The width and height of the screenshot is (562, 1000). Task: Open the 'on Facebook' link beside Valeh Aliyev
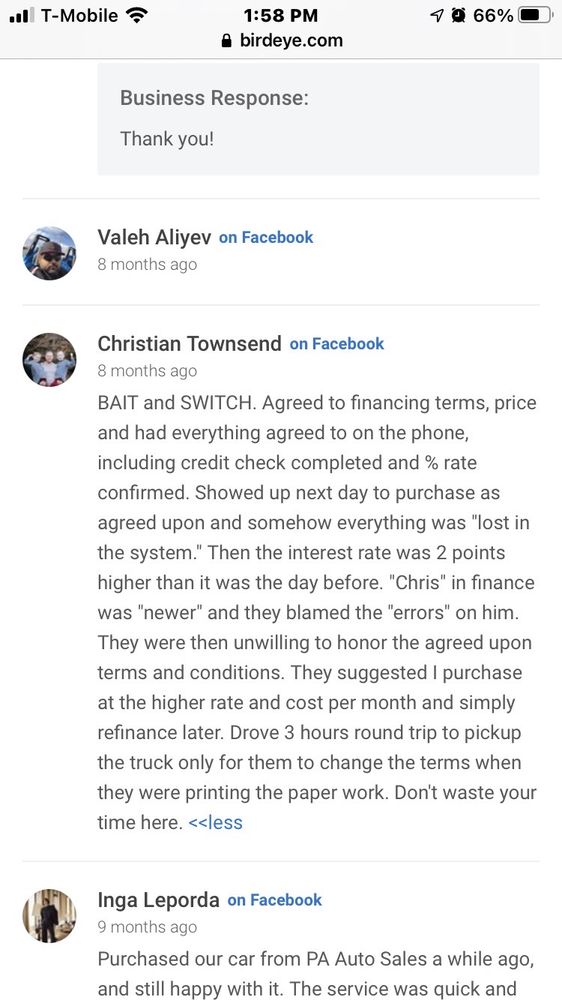(266, 238)
